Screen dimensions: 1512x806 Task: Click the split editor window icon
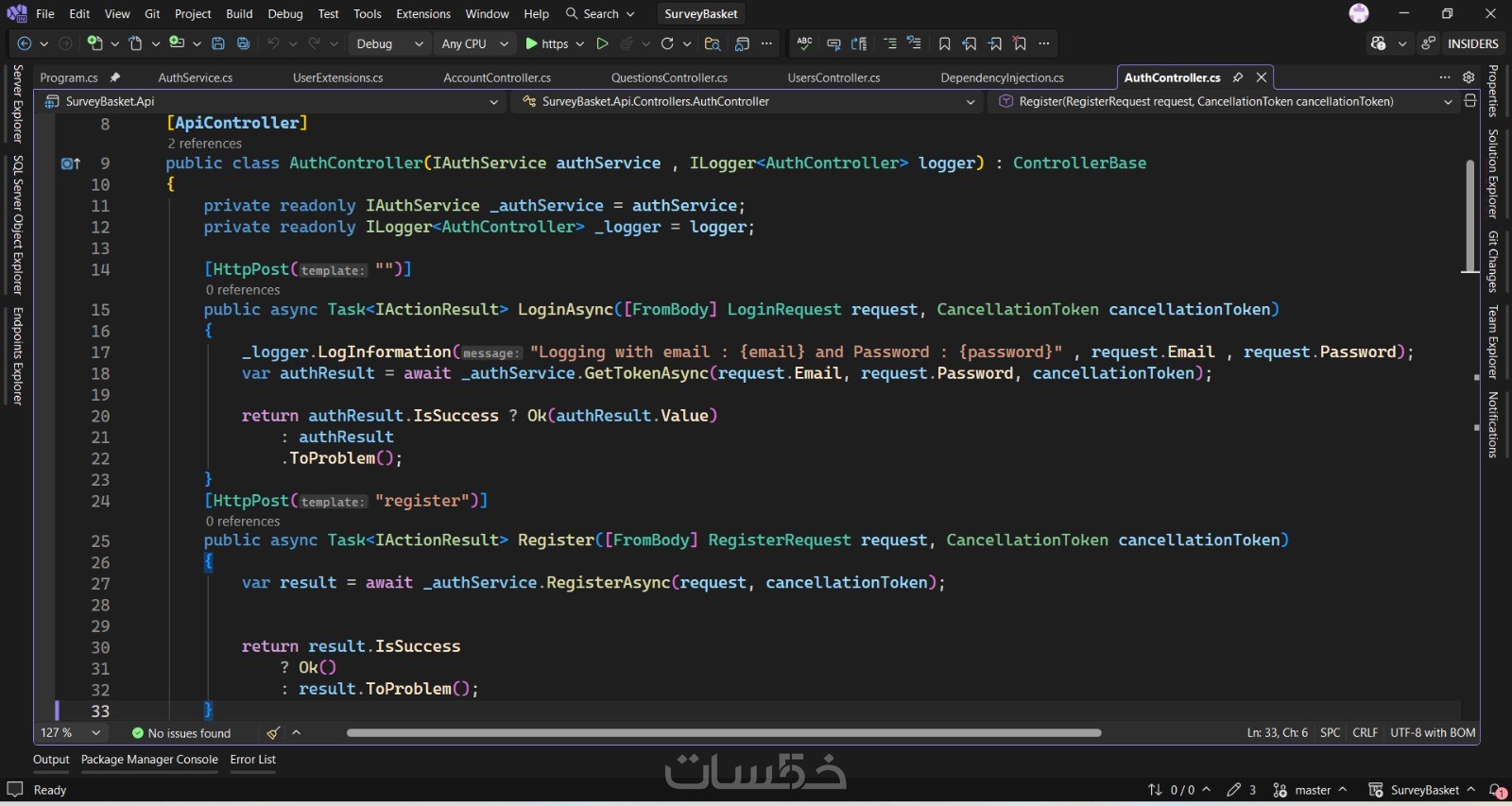pos(1469,101)
